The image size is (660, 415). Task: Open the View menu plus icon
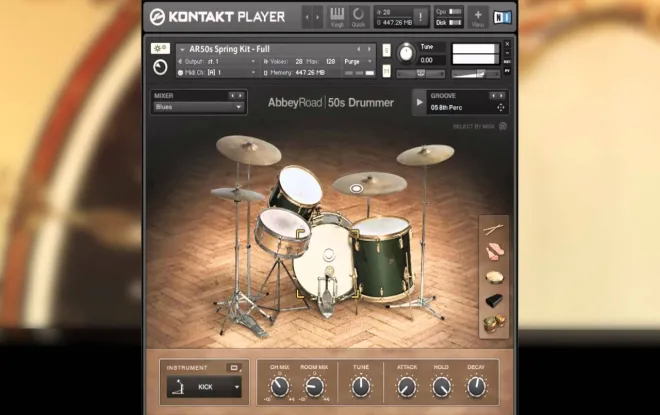pyautogui.click(x=478, y=17)
